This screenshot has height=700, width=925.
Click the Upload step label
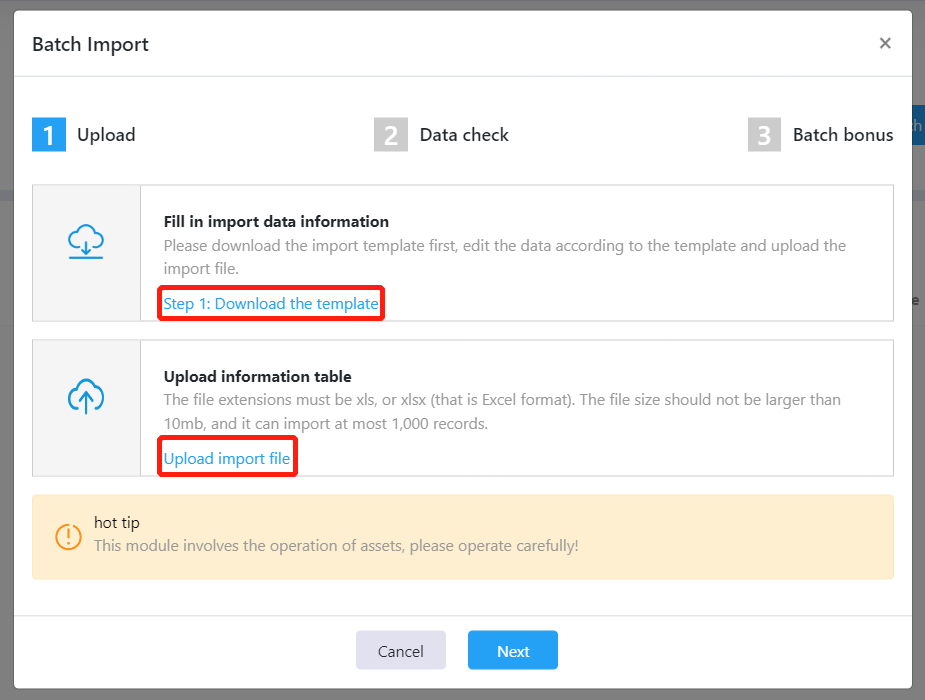106,134
